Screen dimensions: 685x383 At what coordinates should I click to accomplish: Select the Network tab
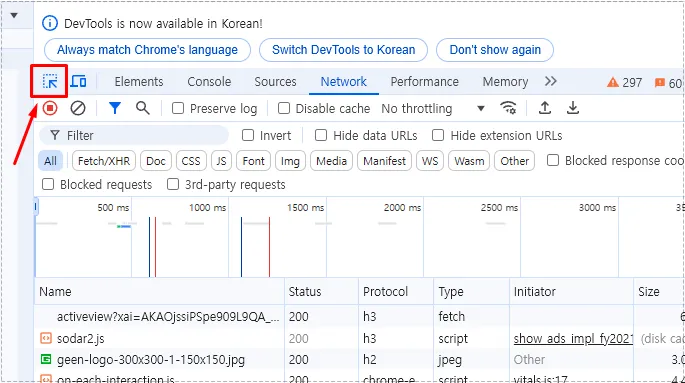pos(344,82)
